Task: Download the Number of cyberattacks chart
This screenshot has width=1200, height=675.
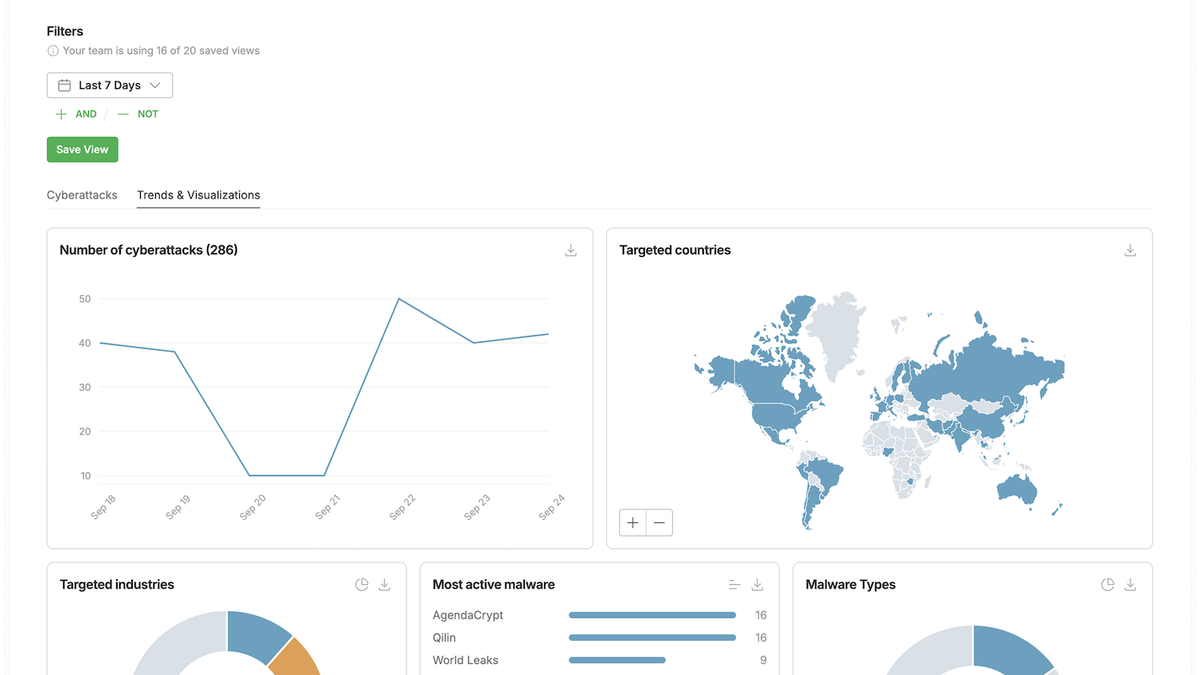Action: click(x=571, y=250)
